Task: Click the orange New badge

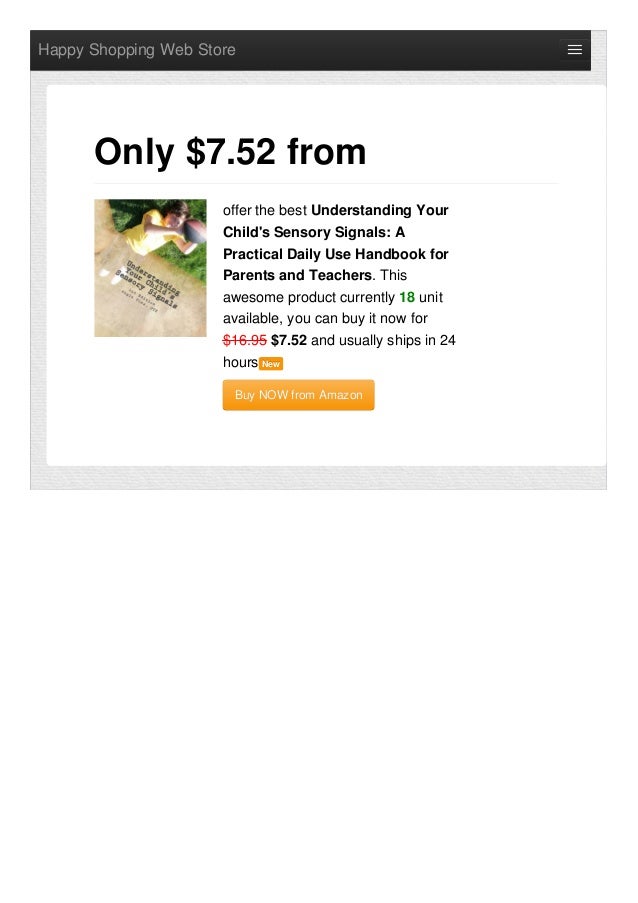Action: pyautogui.click(x=271, y=364)
